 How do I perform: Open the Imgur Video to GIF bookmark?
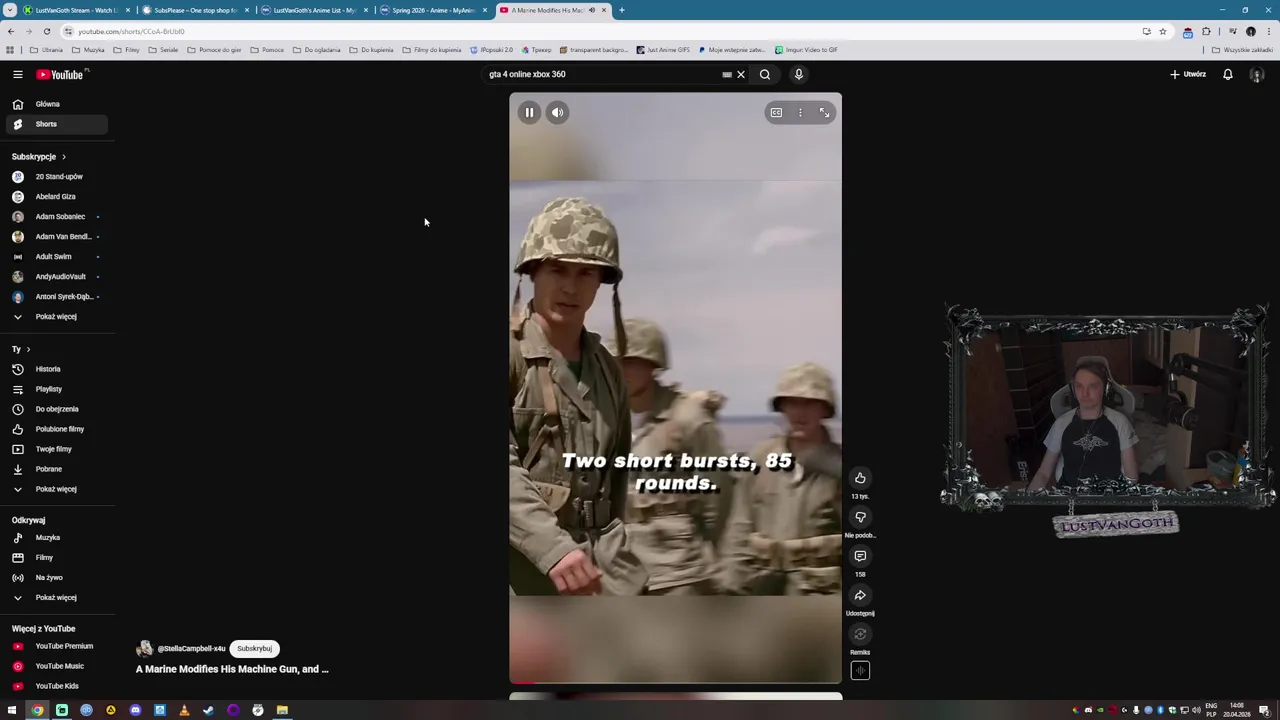806,50
